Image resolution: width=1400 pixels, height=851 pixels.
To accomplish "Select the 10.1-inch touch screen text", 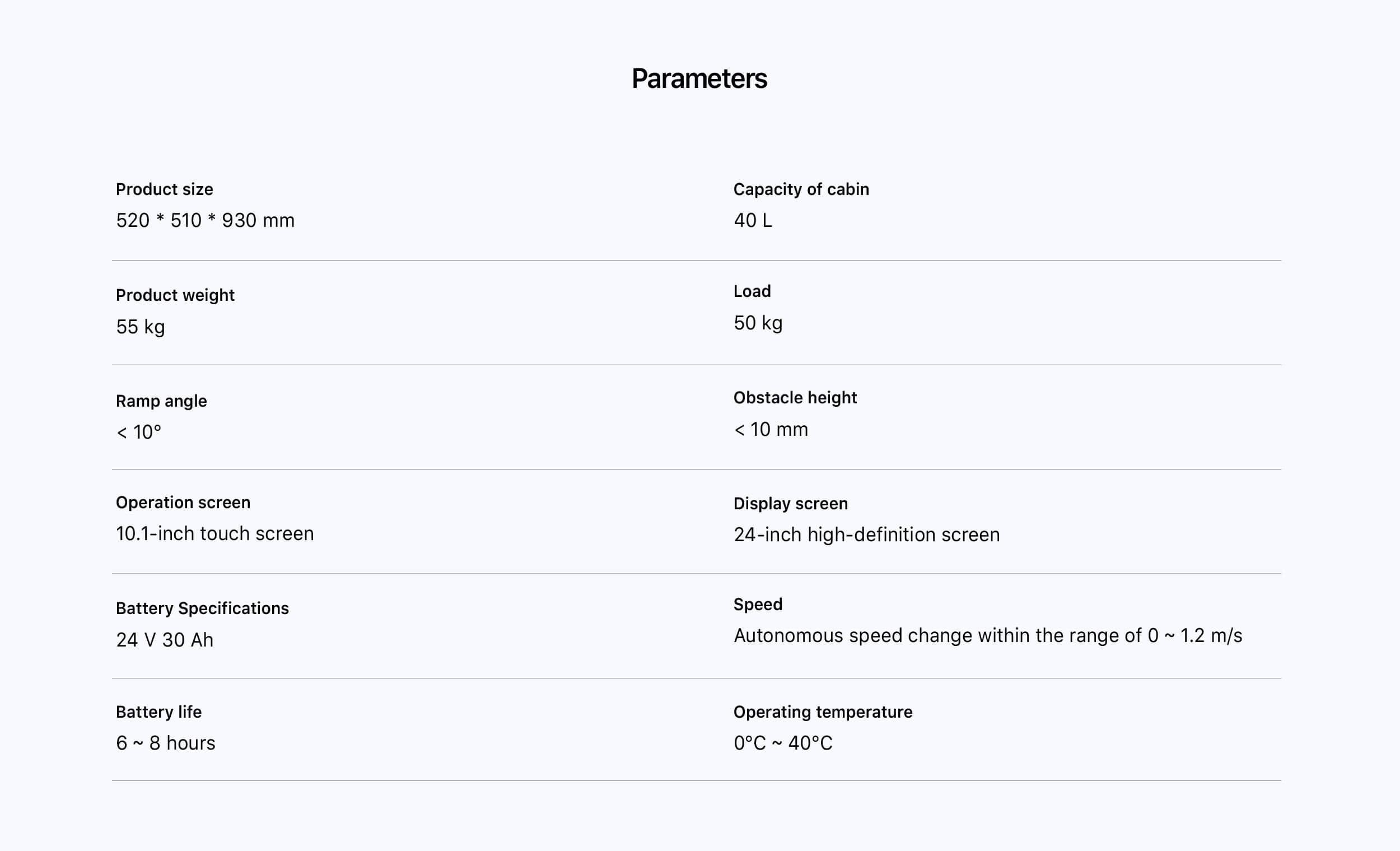I will [215, 534].
